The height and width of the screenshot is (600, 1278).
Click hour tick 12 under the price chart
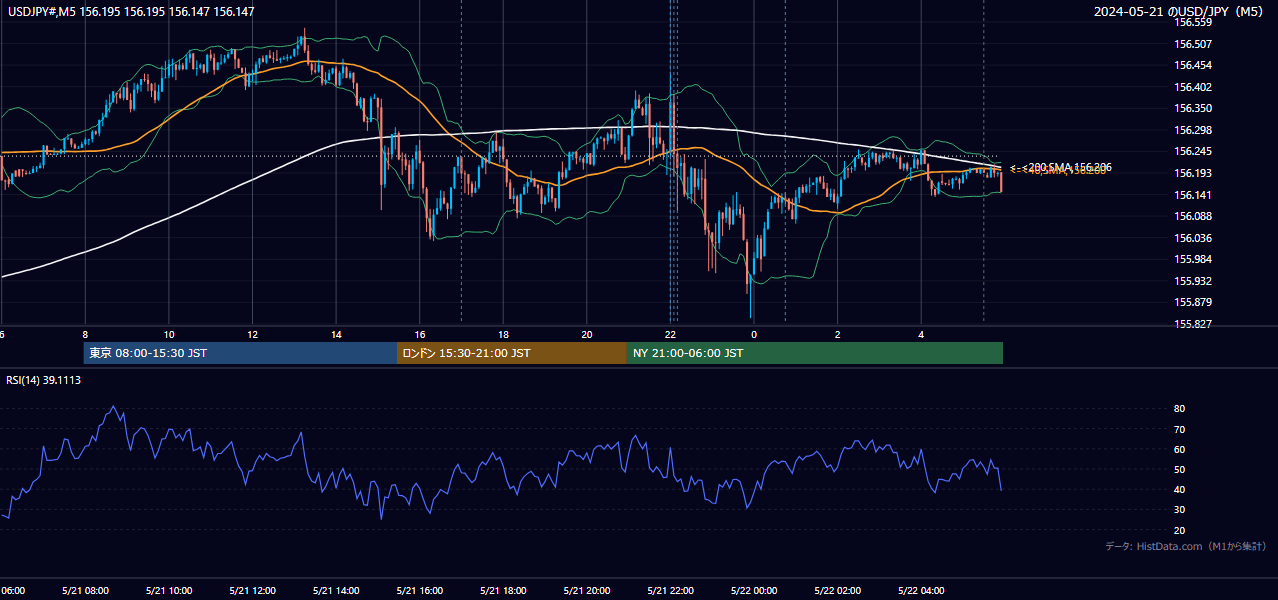tap(253, 334)
